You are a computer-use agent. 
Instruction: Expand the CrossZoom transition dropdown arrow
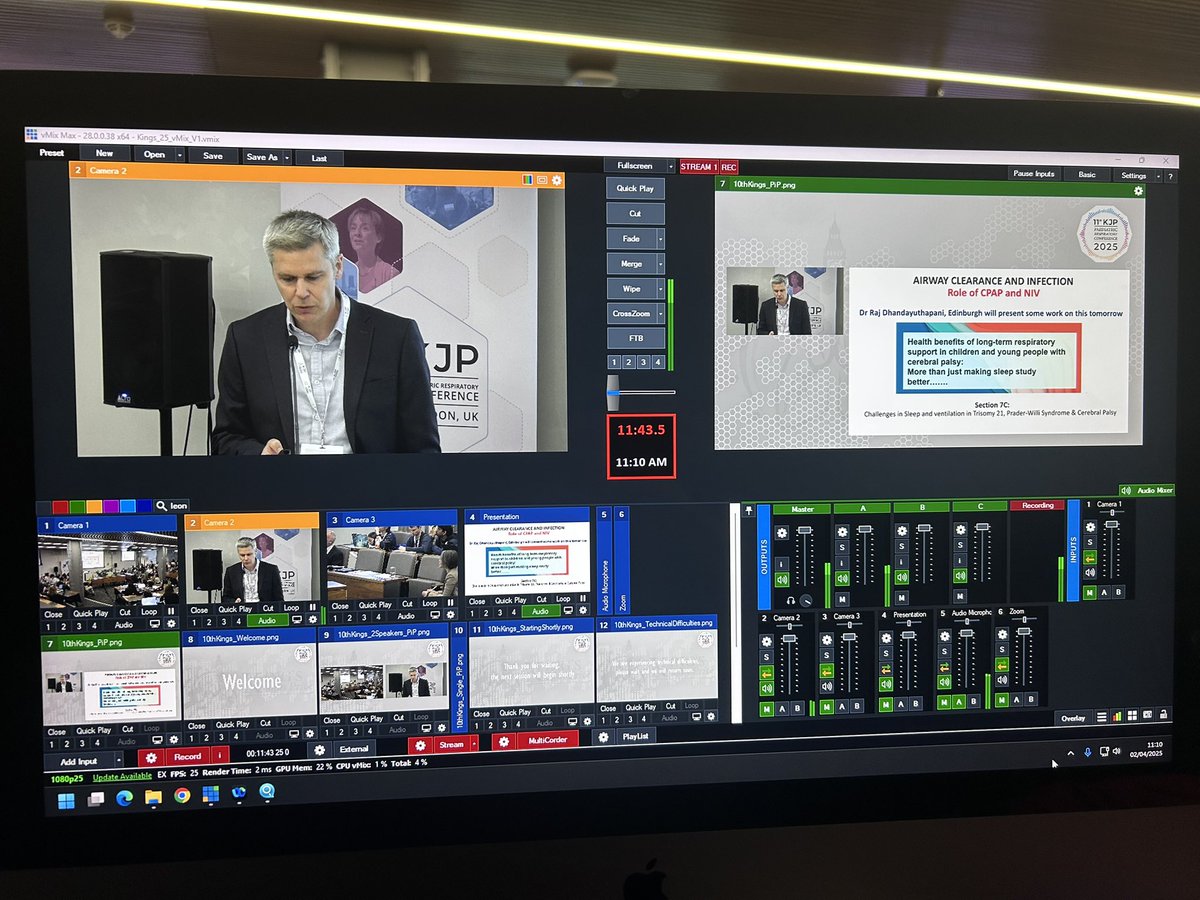660,314
